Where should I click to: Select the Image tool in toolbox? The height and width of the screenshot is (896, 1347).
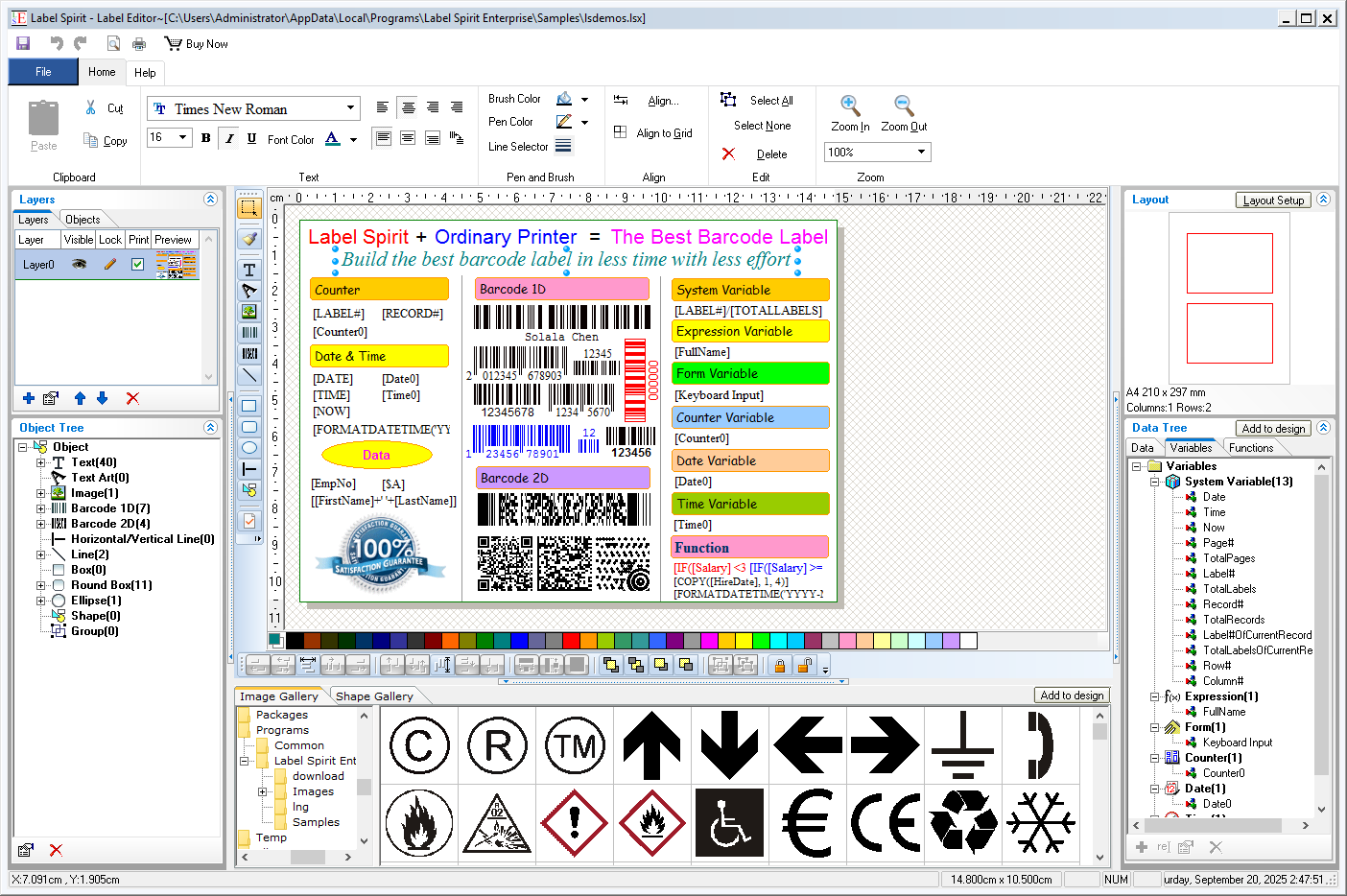coord(249,312)
